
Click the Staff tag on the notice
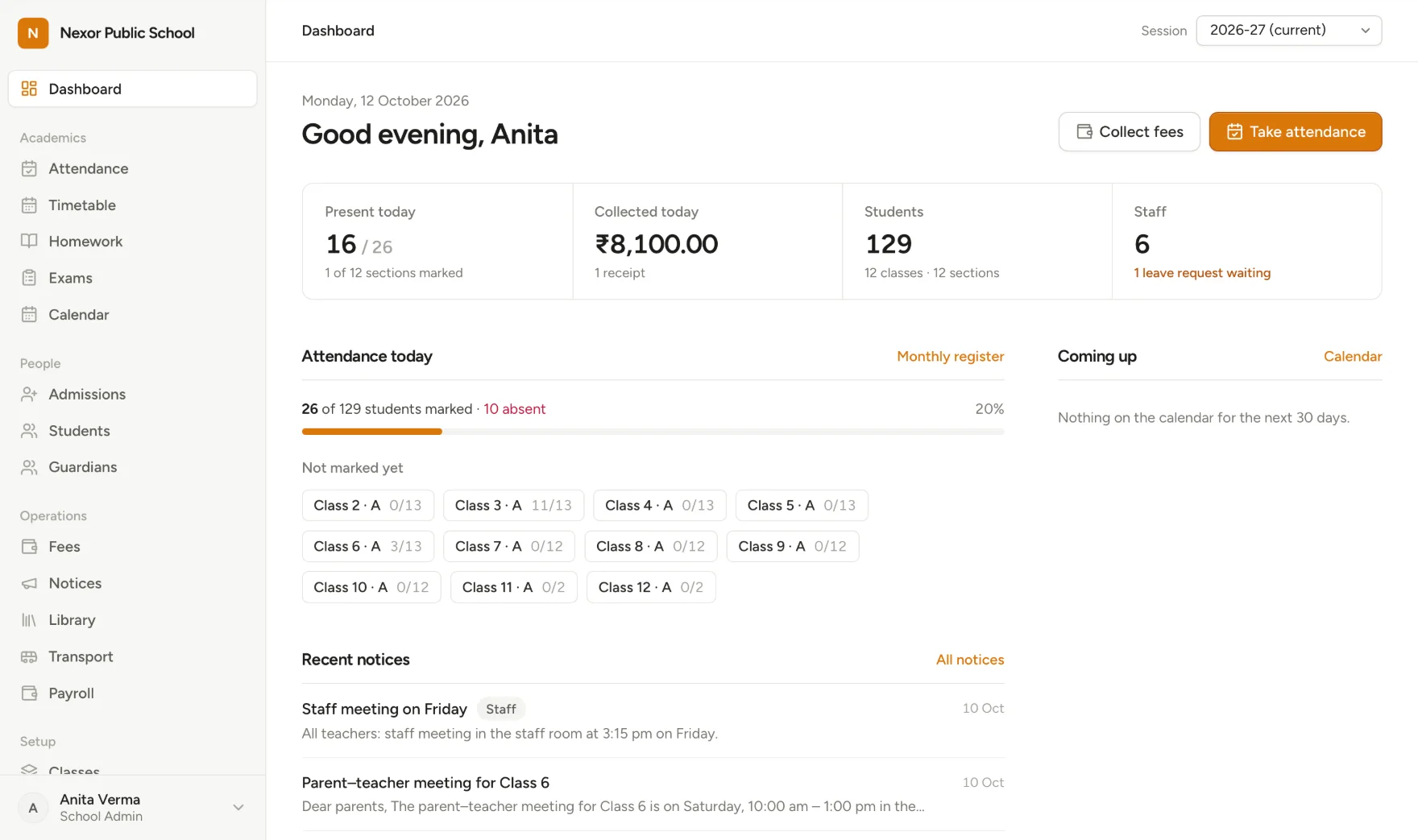pyautogui.click(x=501, y=710)
